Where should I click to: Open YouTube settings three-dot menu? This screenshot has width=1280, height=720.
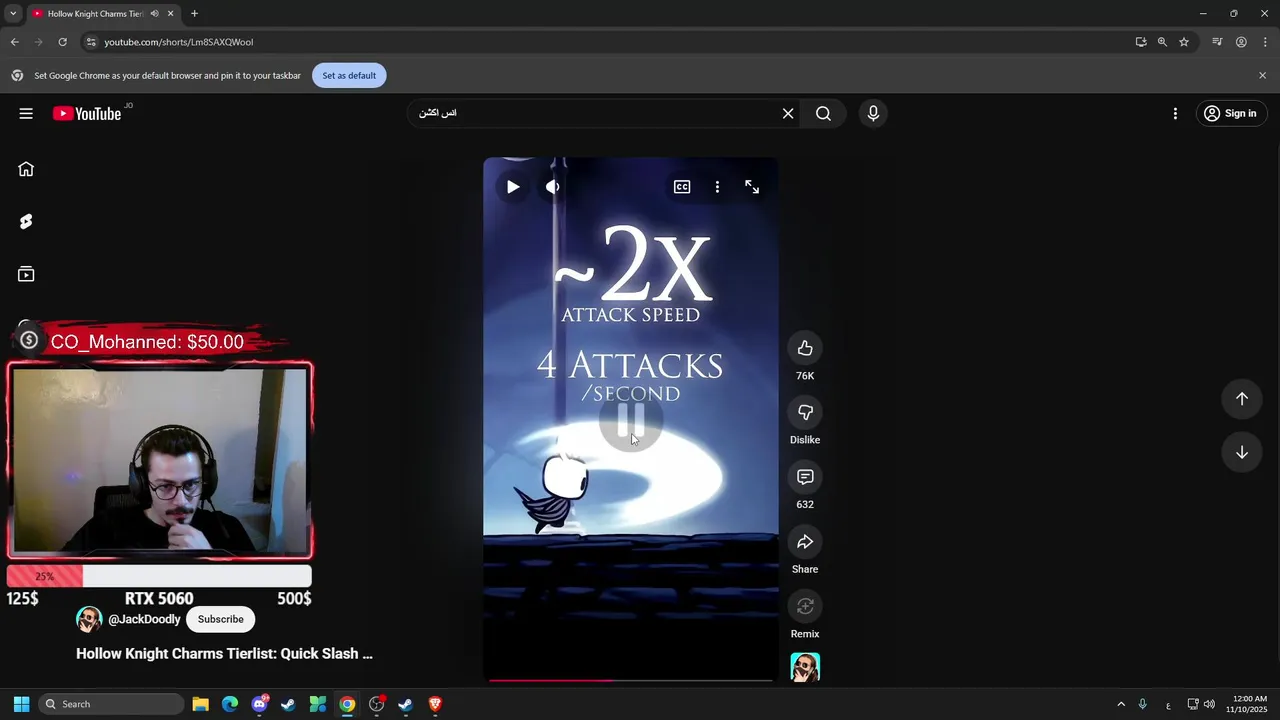click(x=1175, y=113)
